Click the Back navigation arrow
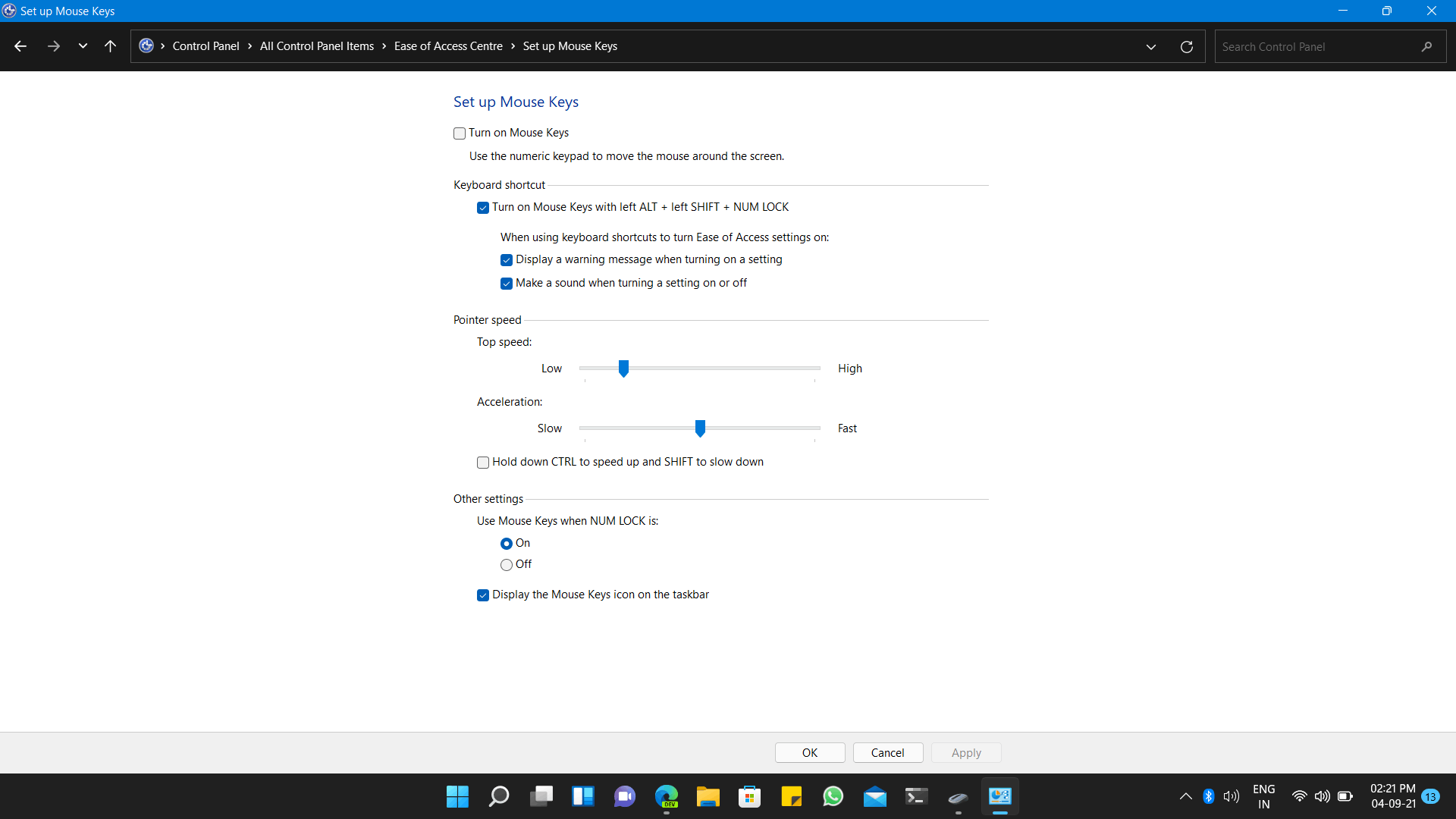 tap(20, 46)
